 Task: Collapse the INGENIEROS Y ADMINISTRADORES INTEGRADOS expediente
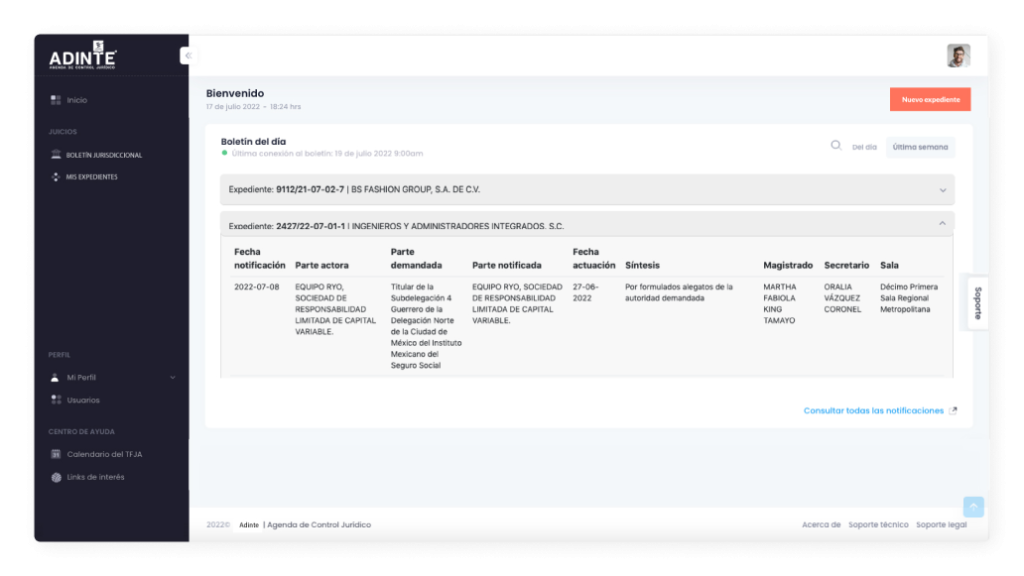tap(941, 224)
